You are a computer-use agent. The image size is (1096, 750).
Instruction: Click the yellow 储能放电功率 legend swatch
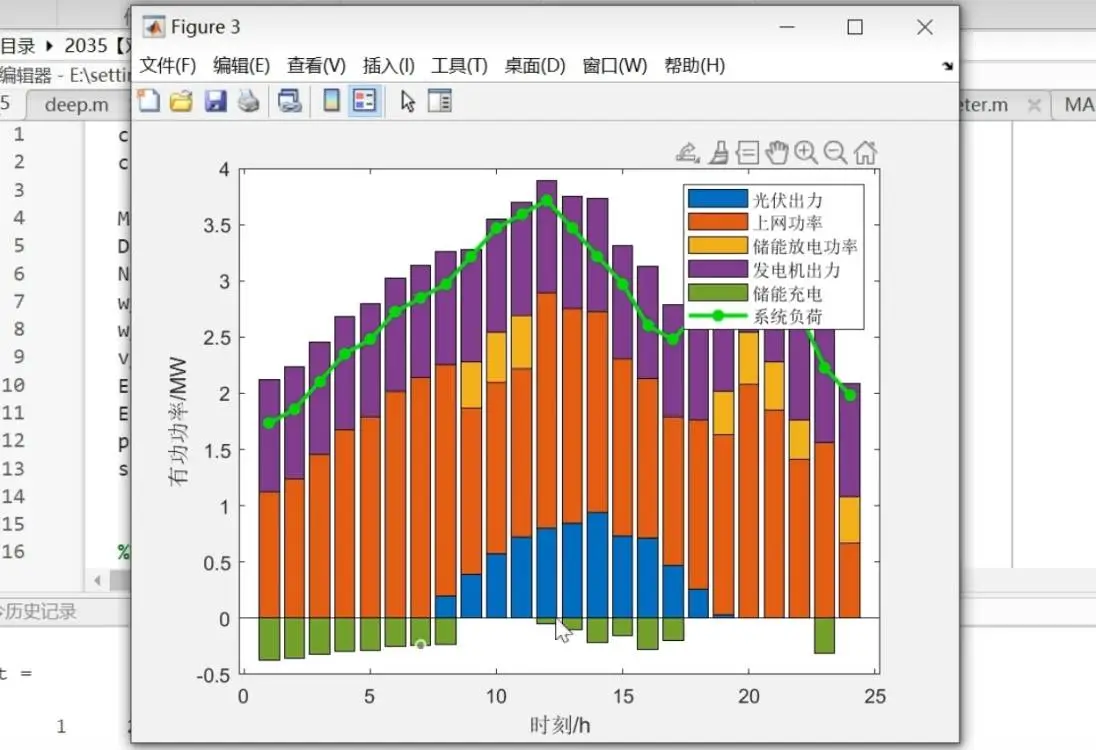point(718,245)
